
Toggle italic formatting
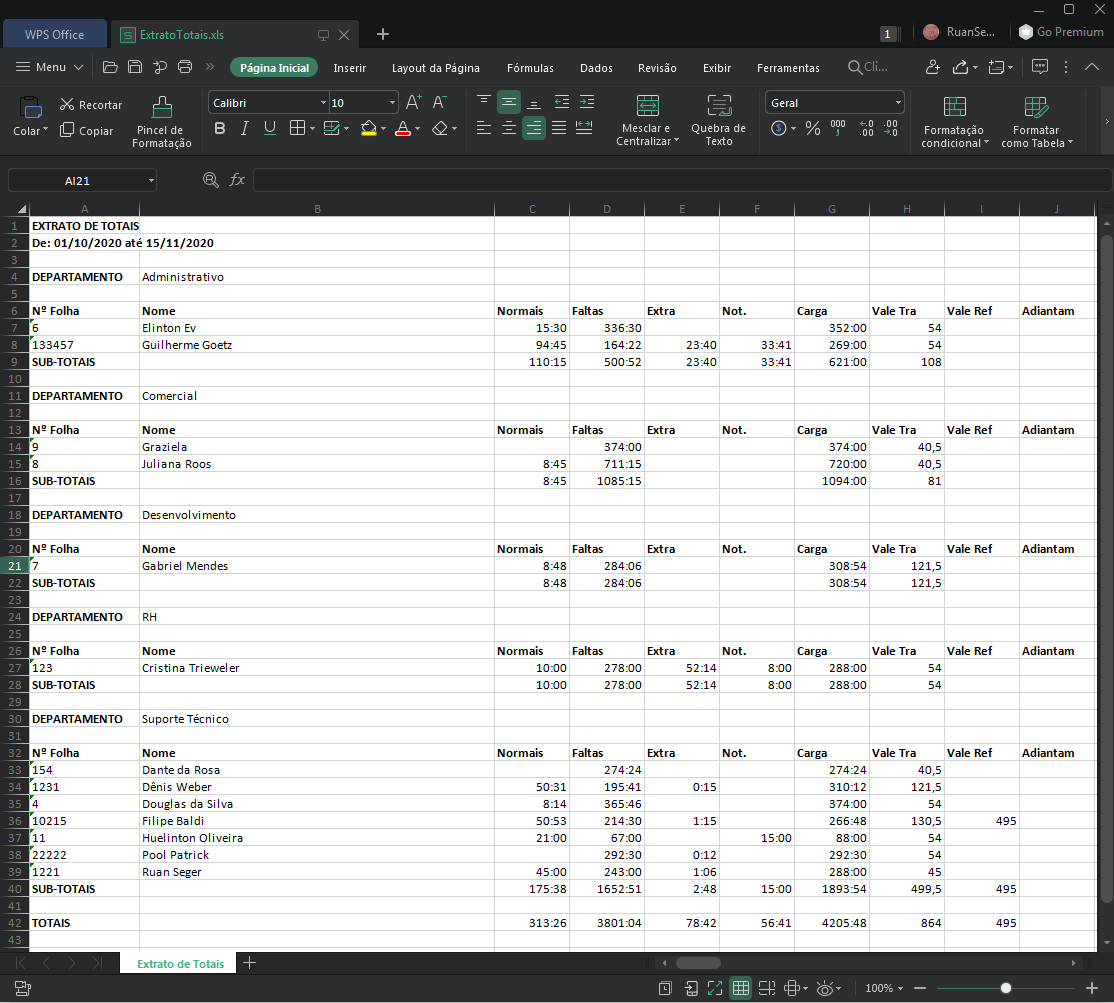point(245,129)
